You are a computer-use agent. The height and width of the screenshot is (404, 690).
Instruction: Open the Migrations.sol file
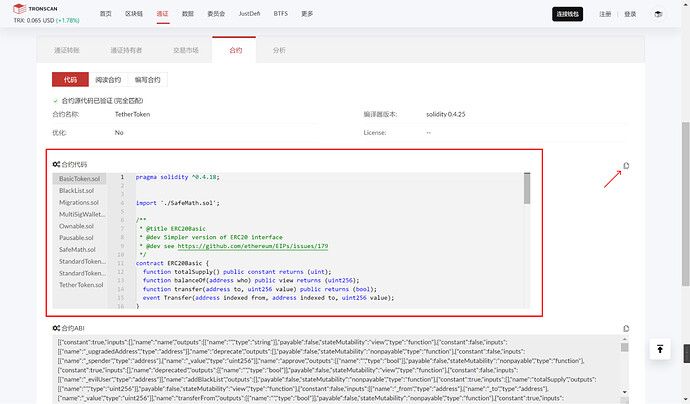(79, 202)
